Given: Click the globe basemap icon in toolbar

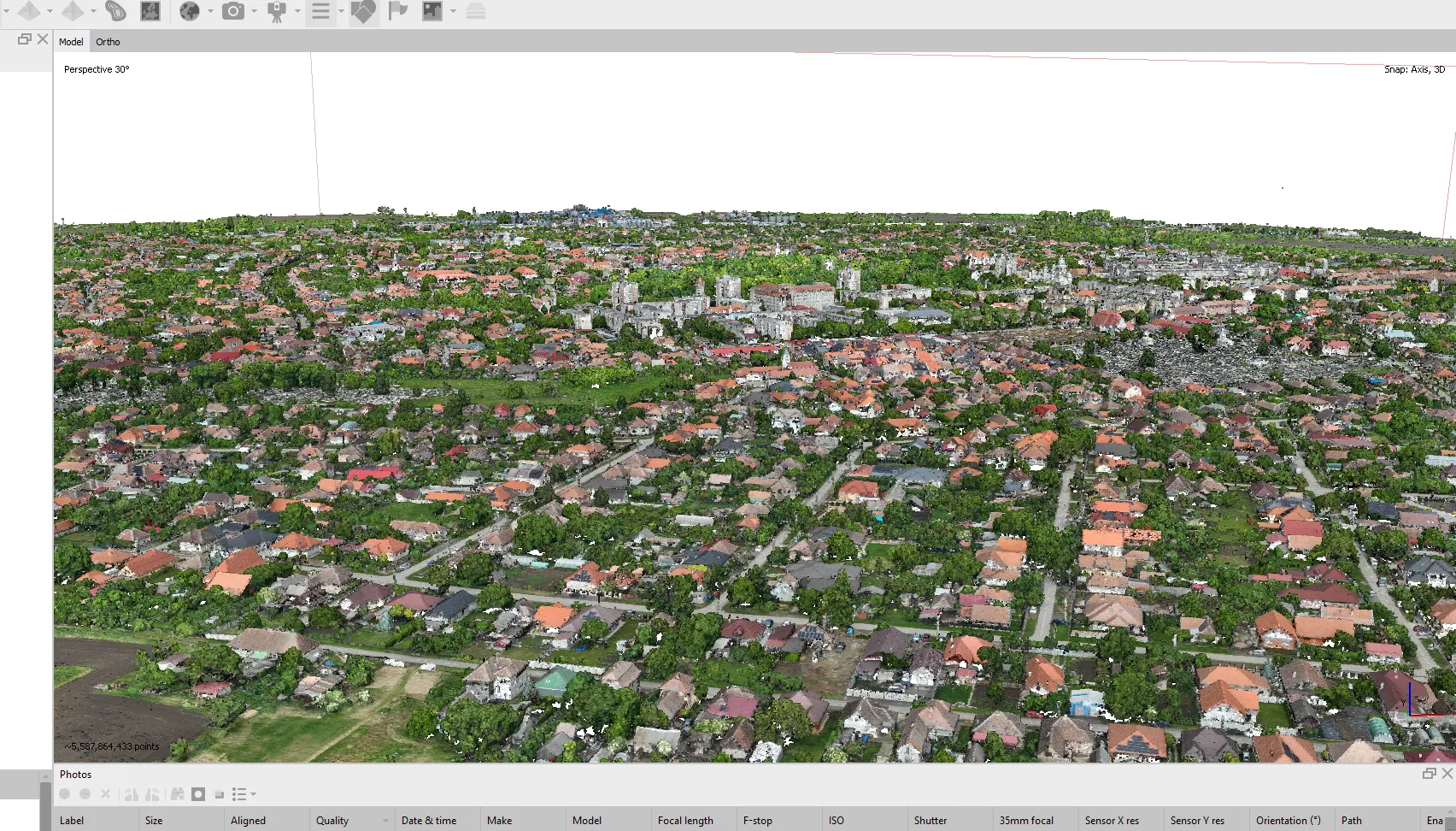Looking at the screenshot, I should (190, 11).
